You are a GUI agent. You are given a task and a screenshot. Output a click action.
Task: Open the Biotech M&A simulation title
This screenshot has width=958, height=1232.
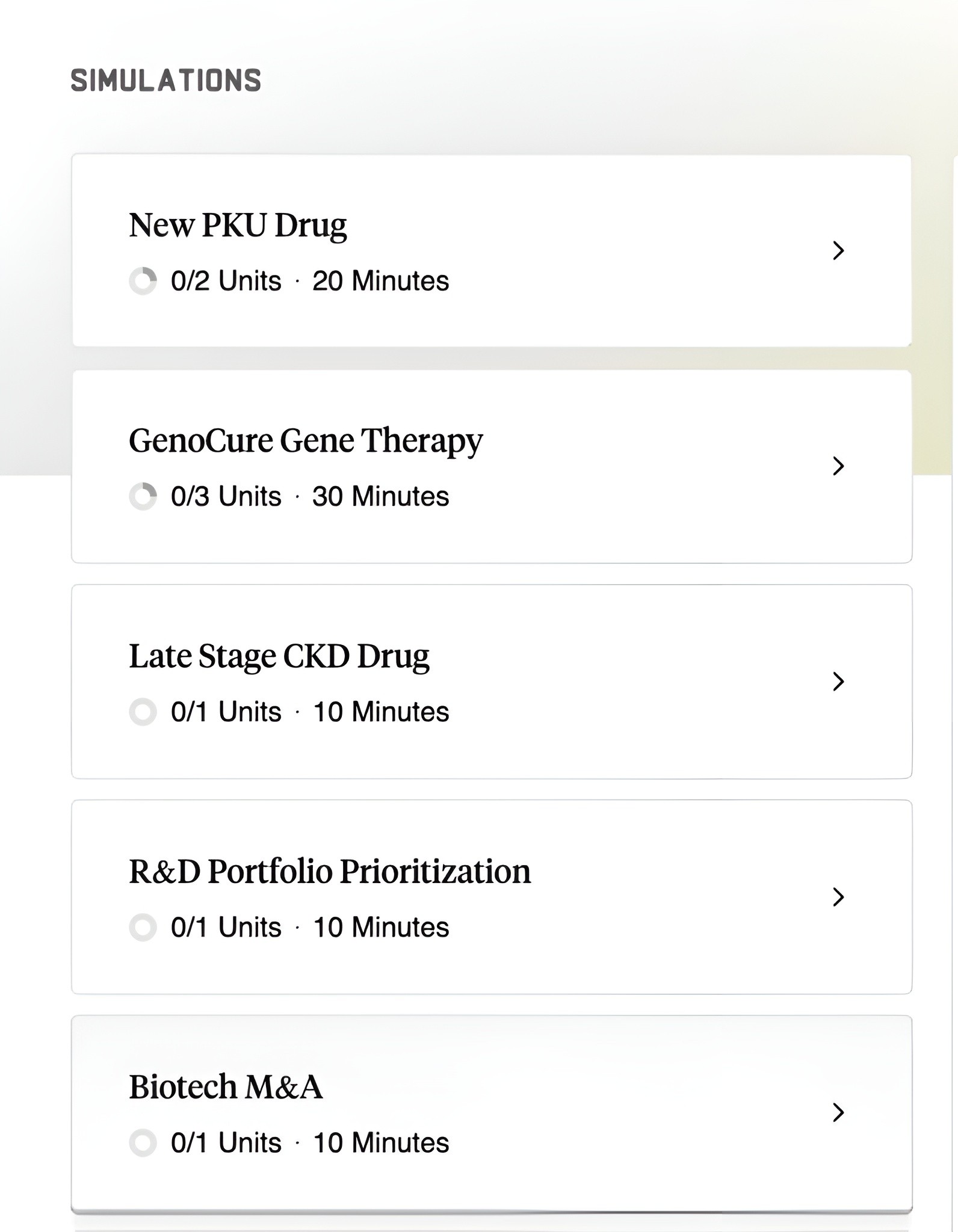click(226, 1087)
